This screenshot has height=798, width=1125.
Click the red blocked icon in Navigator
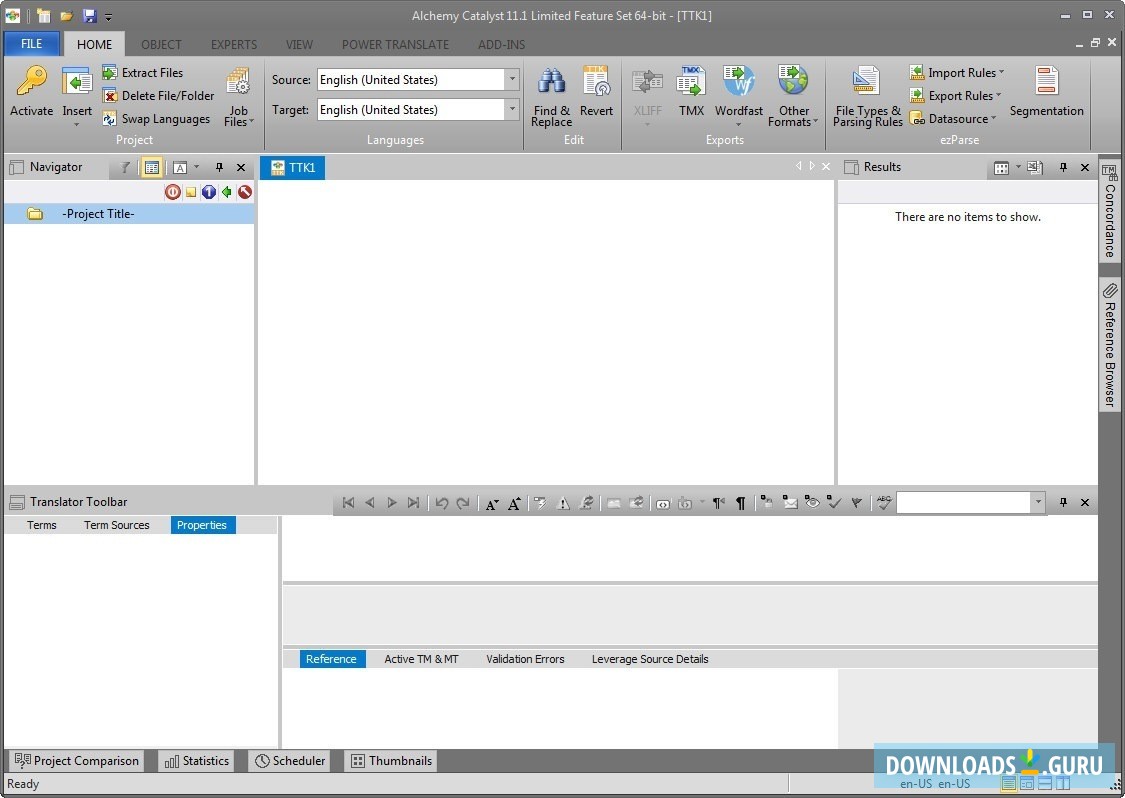point(245,192)
